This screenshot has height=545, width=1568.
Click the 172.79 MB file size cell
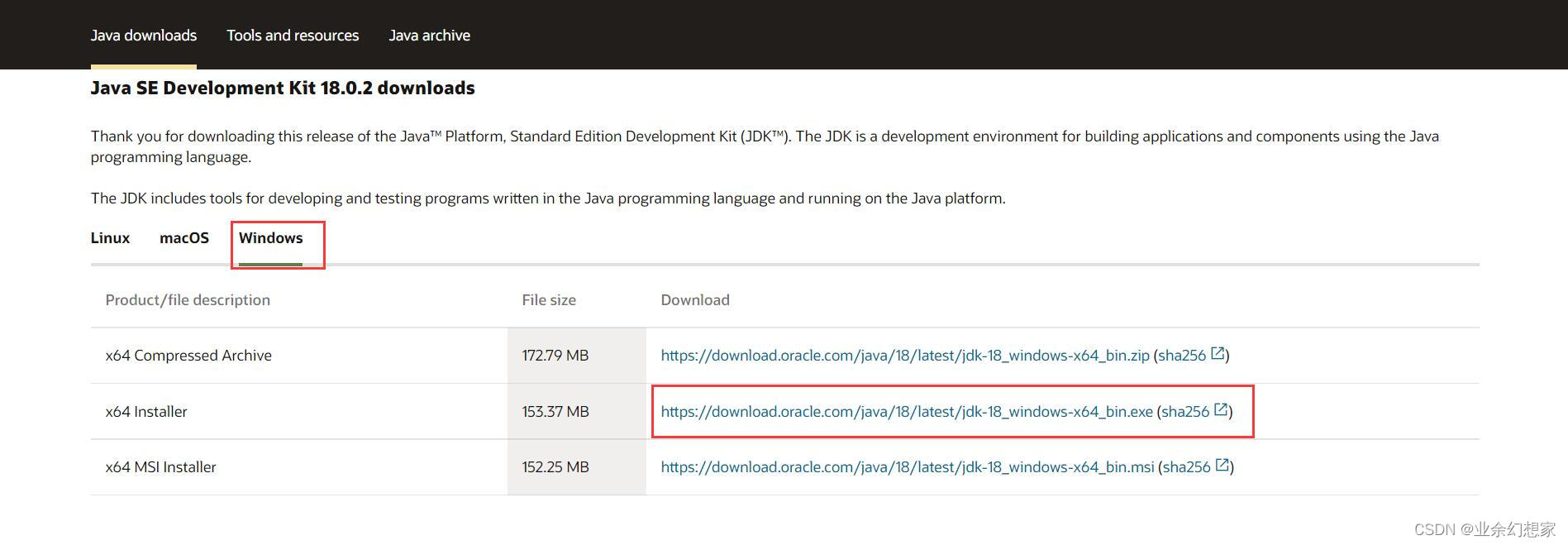[577, 356]
